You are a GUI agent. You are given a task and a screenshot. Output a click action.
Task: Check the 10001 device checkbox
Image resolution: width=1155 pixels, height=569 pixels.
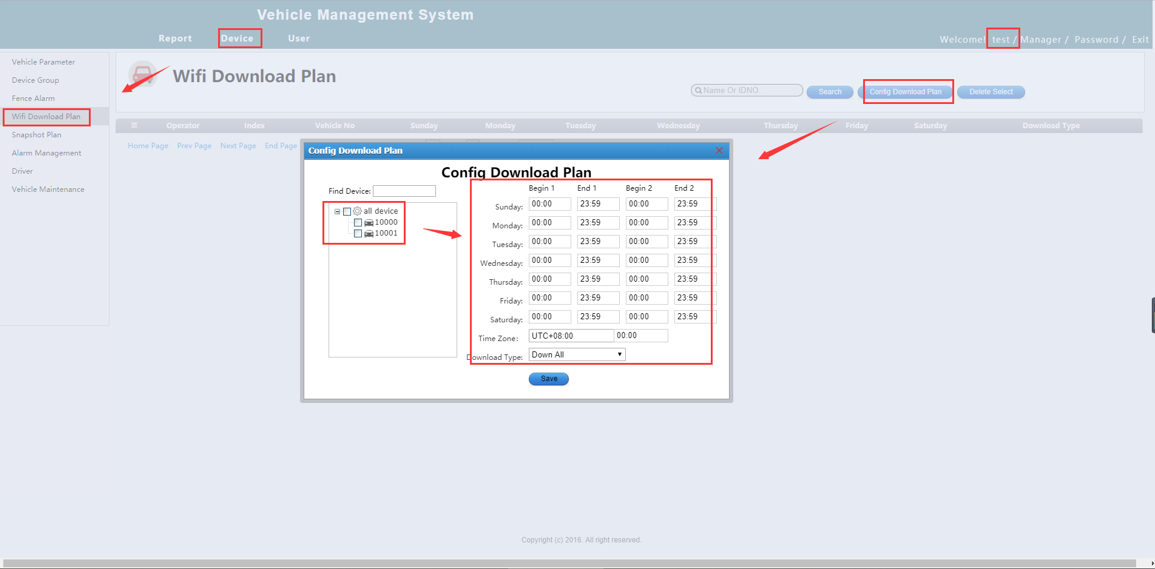[x=358, y=234]
